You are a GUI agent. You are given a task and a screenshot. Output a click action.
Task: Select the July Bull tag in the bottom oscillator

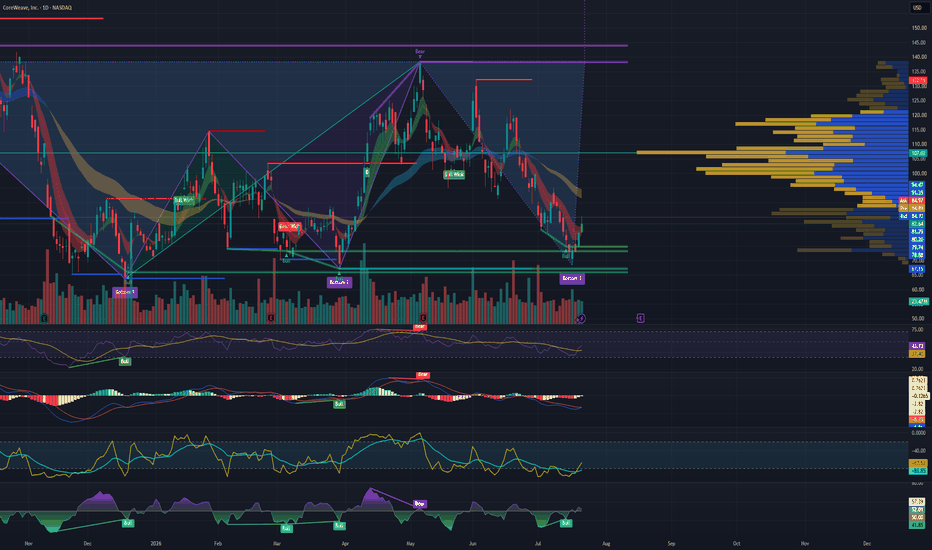[566, 523]
